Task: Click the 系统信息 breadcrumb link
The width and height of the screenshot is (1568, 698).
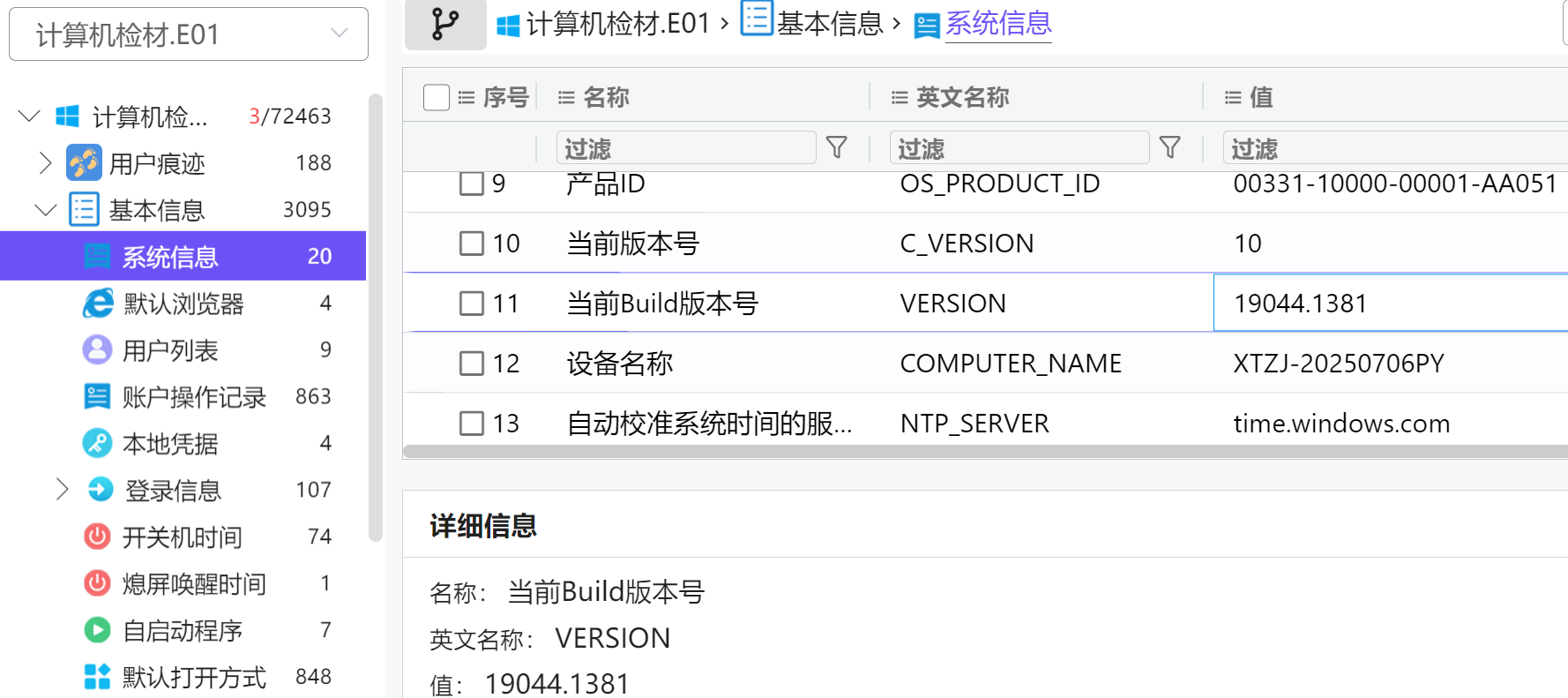Action: coord(998,24)
